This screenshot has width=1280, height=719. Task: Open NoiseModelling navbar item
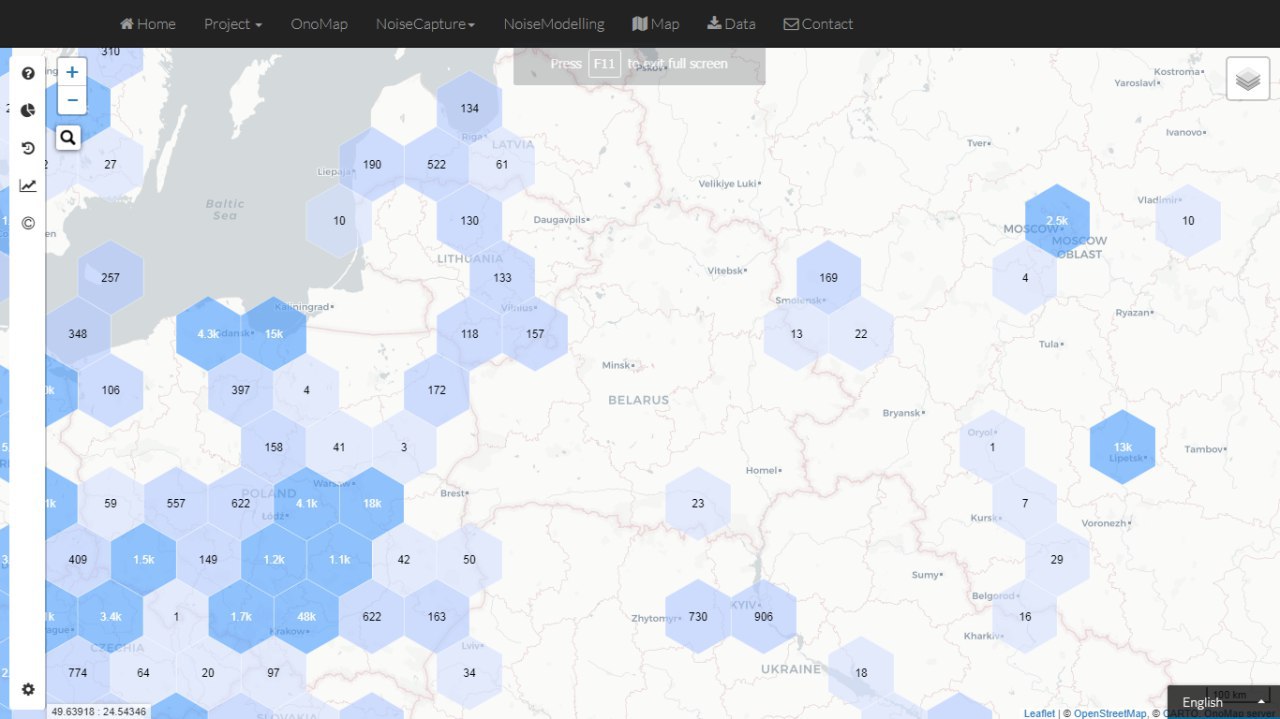[x=554, y=24]
